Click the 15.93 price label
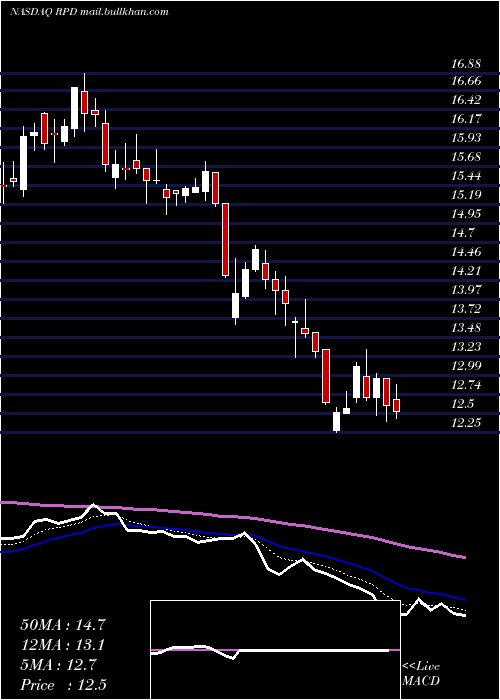This screenshot has height=700, width=500. tap(466, 138)
